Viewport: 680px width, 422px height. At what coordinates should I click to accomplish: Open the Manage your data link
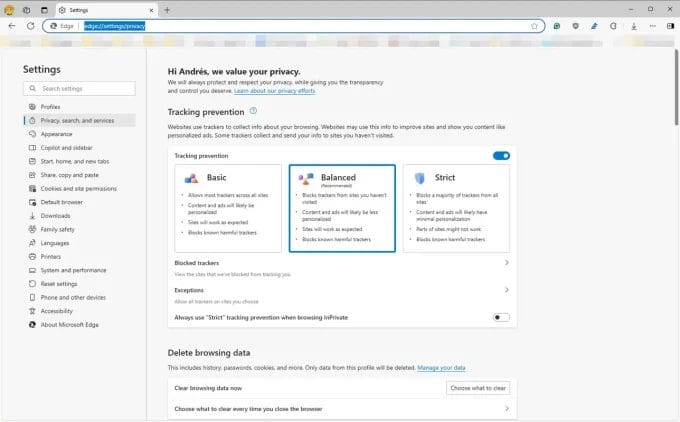[441, 368]
